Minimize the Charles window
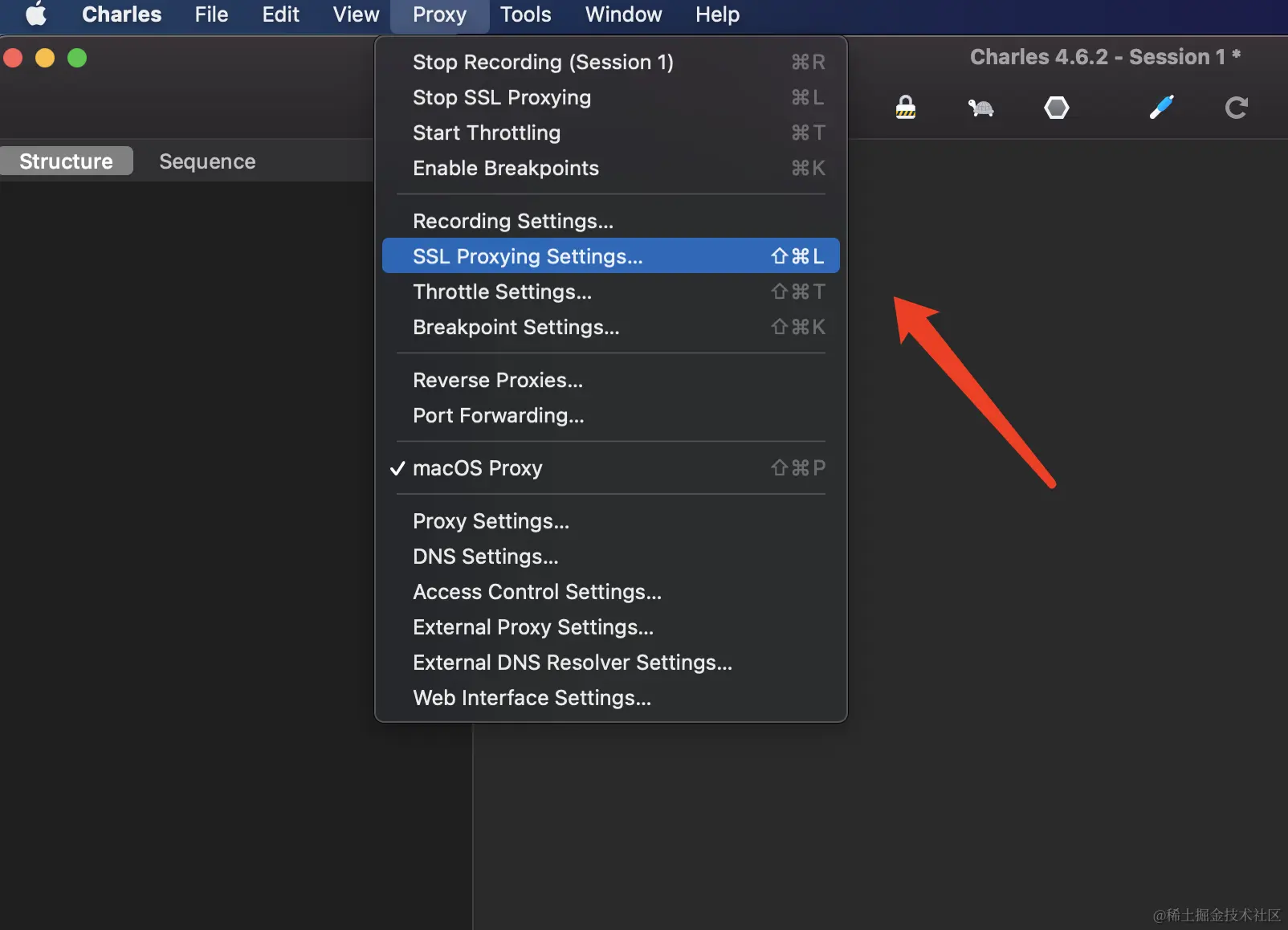 (45, 58)
